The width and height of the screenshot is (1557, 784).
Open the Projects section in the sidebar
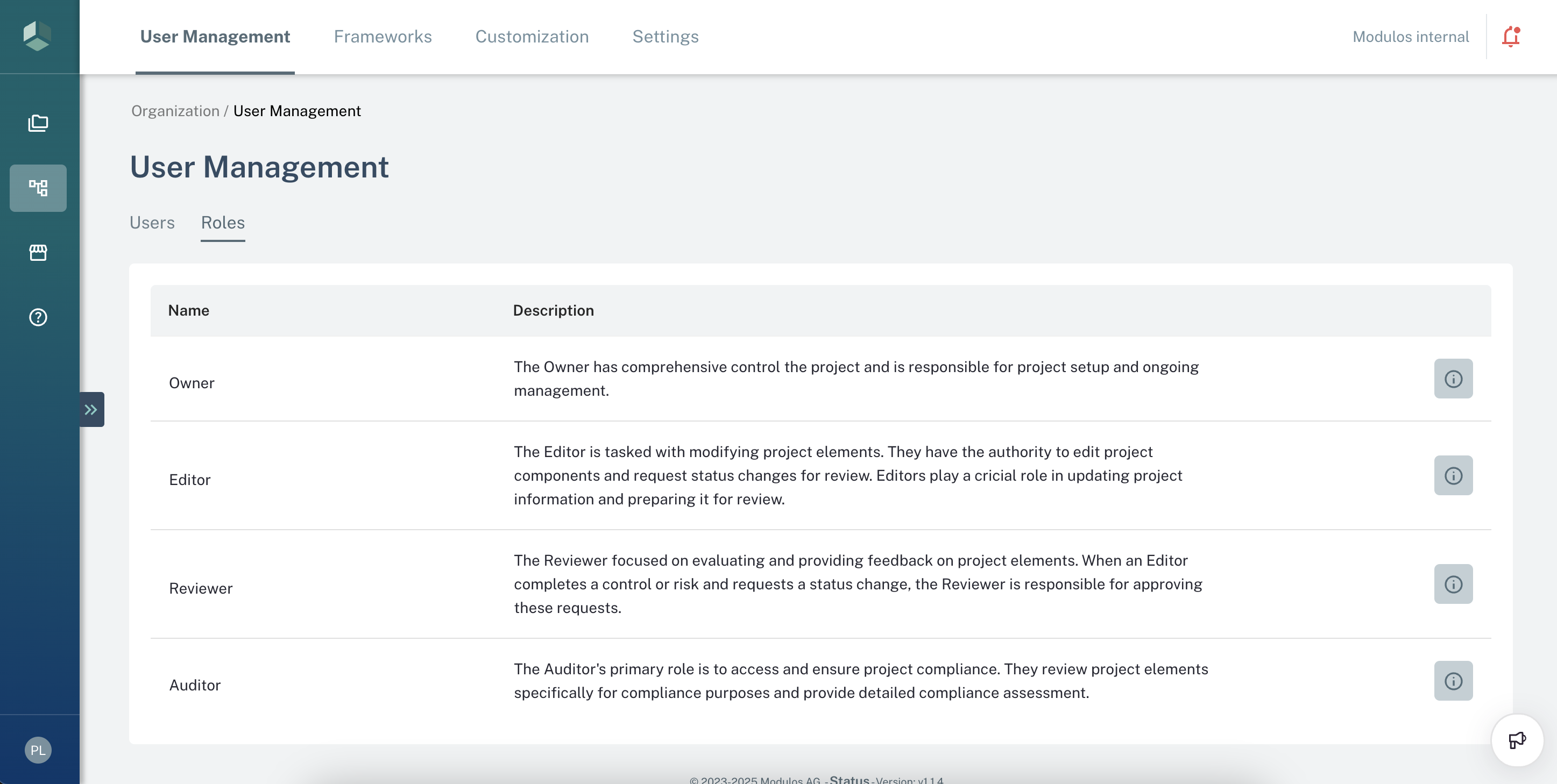(x=38, y=123)
